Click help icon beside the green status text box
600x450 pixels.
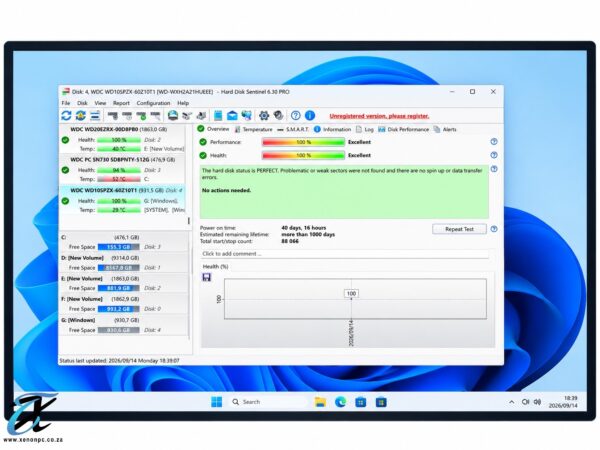coord(494,169)
